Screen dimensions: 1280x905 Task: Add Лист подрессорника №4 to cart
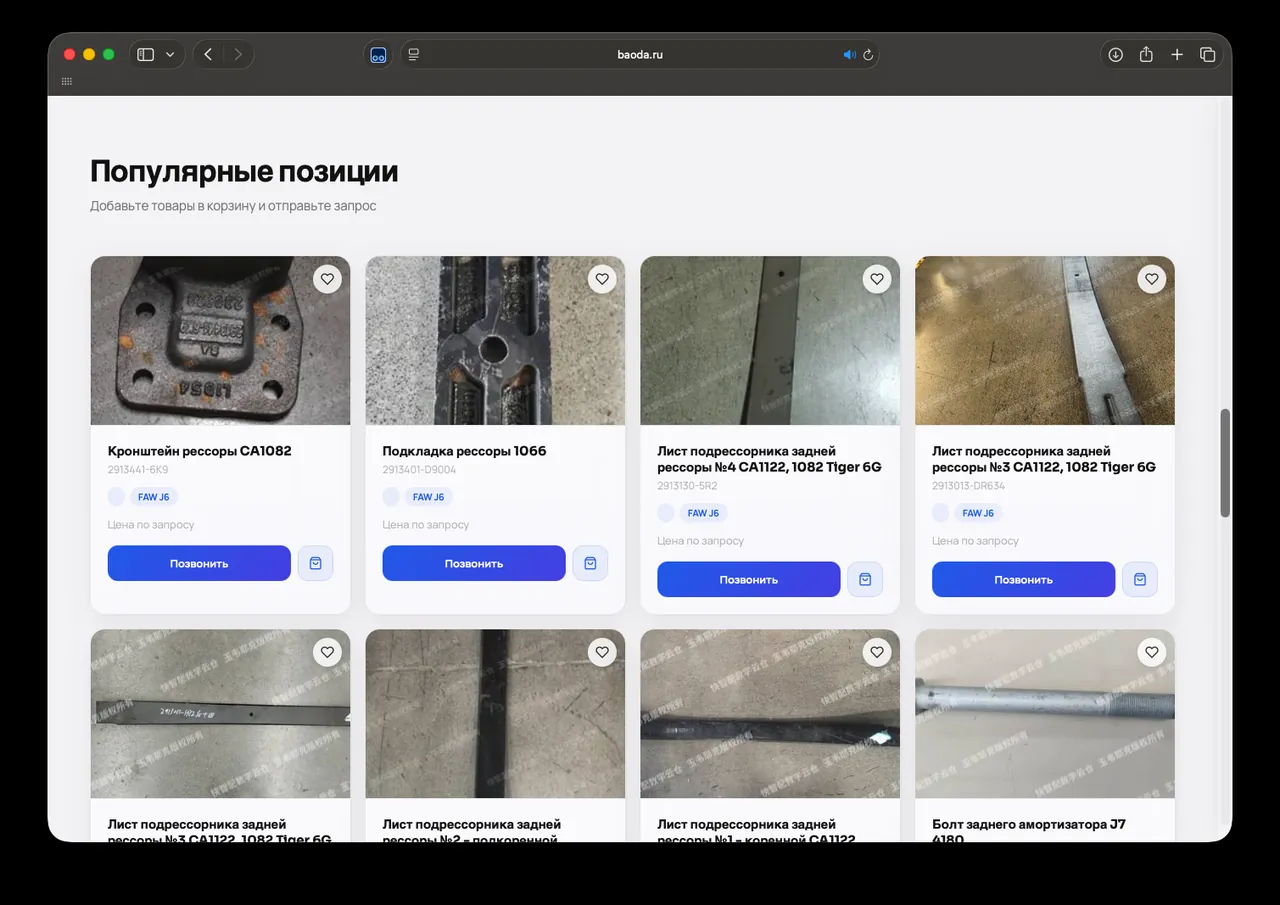(x=865, y=579)
